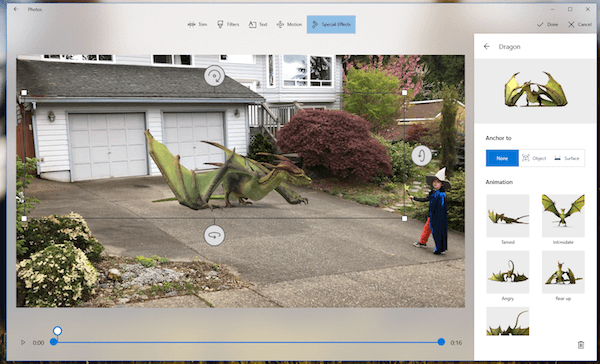600x364 pixels.
Task: Anchor the dragon to Object
Action: pyautogui.click(x=535, y=158)
